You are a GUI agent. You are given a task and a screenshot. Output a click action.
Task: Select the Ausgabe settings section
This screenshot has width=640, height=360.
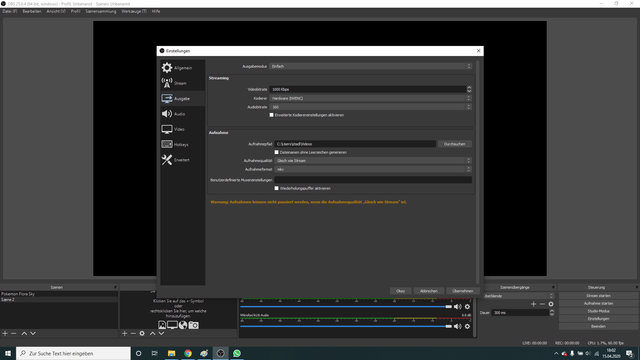click(x=182, y=98)
